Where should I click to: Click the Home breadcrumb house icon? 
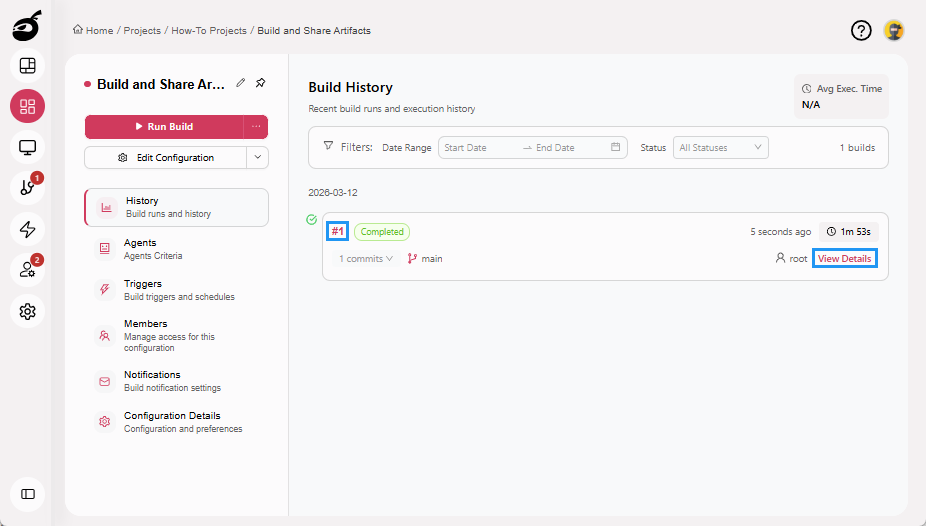pos(77,30)
